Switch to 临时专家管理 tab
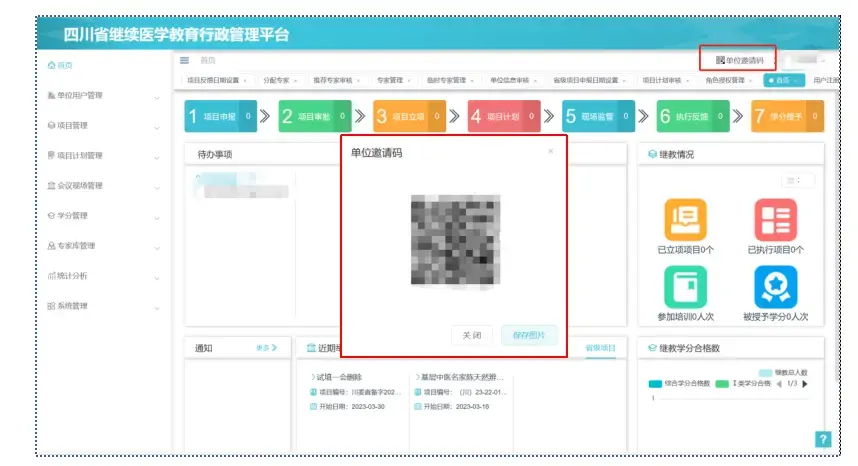Viewport: 858px width, 466px height. (x=447, y=80)
